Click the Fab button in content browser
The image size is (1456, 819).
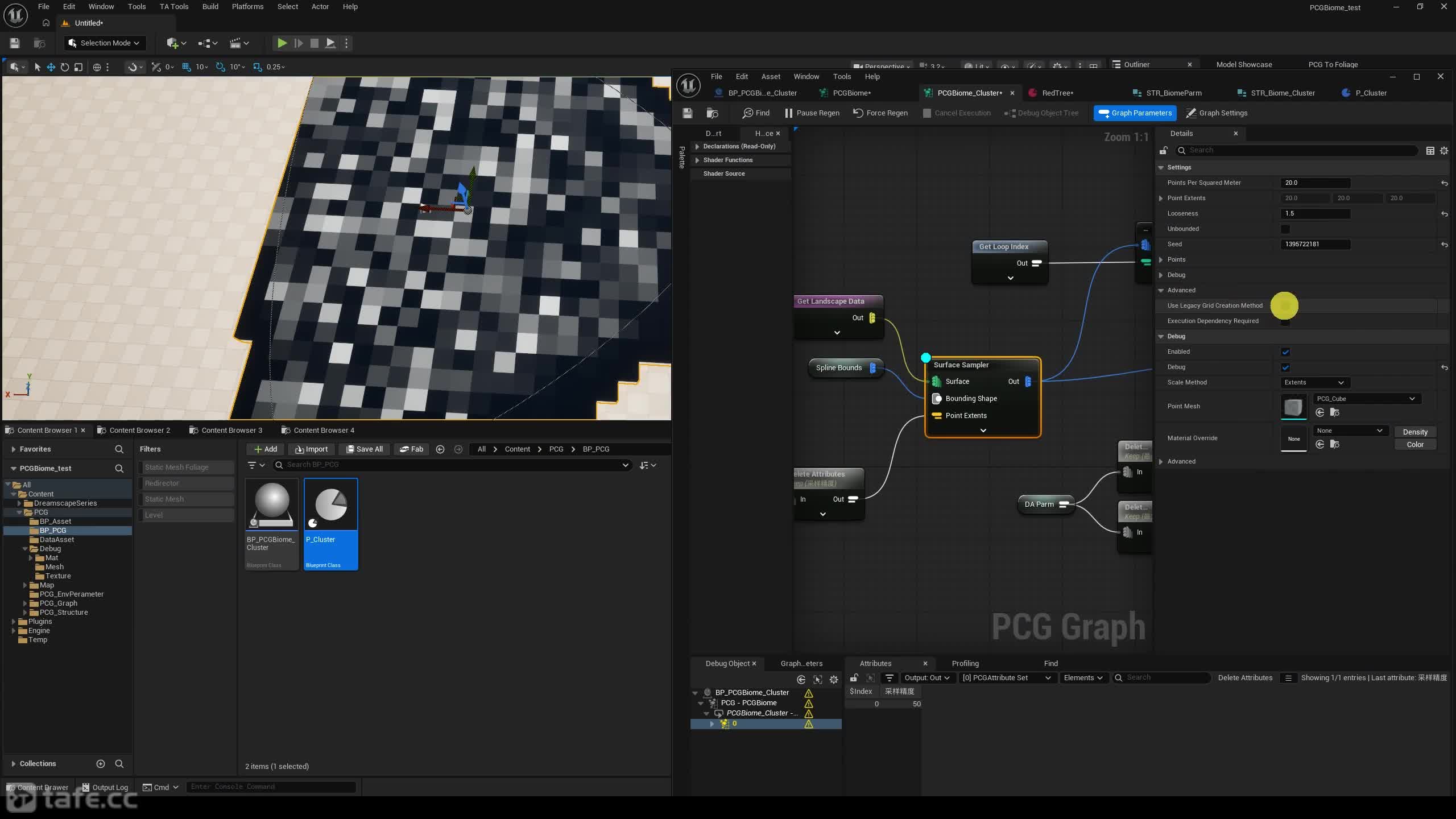pyautogui.click(x=411, y=449)
